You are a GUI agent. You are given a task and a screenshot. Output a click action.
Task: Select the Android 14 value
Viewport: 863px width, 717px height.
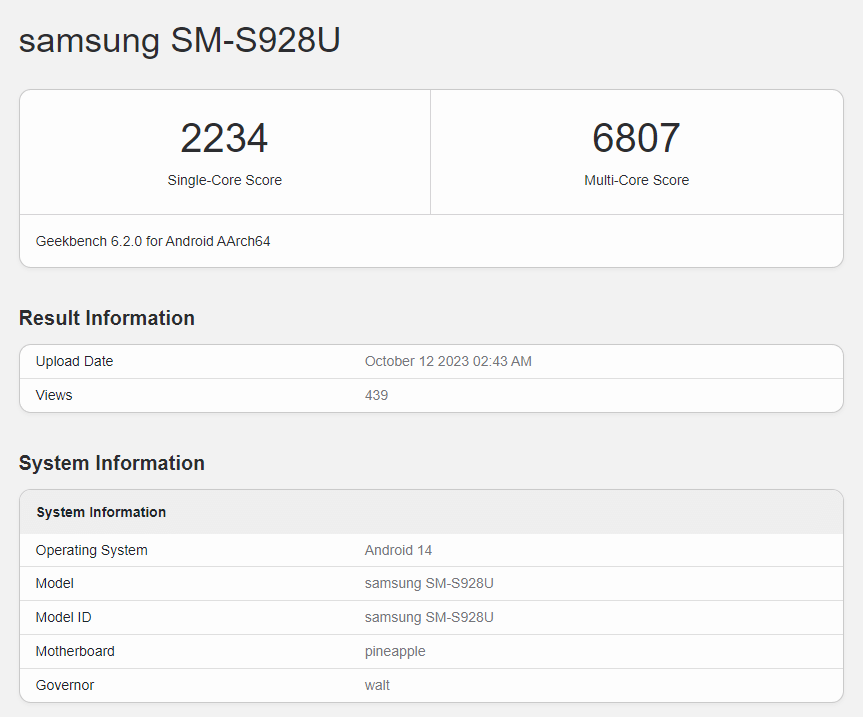(x=398, y=550)
